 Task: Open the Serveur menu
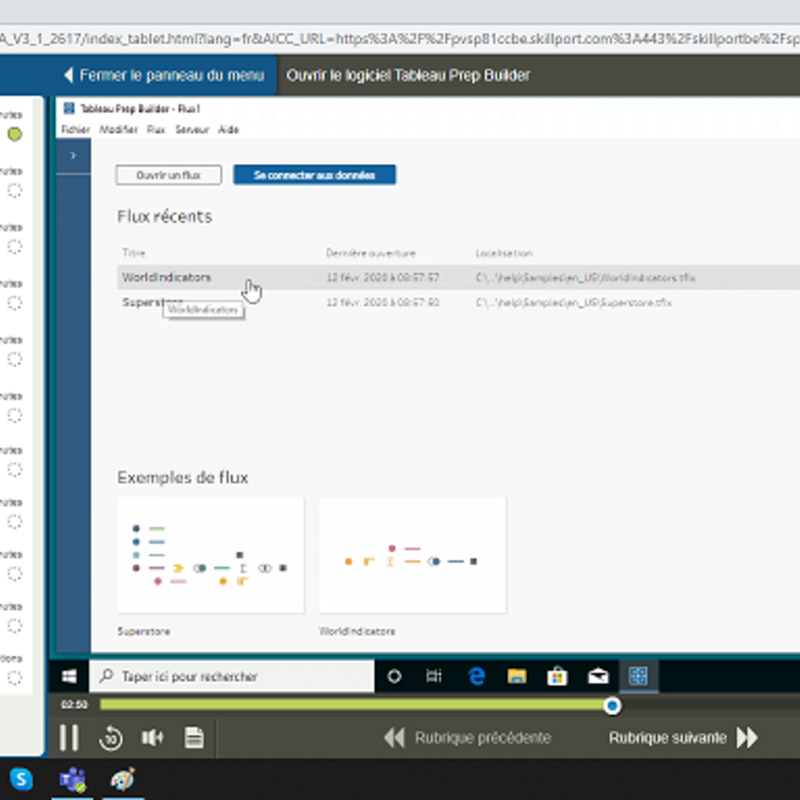[192, 130]
